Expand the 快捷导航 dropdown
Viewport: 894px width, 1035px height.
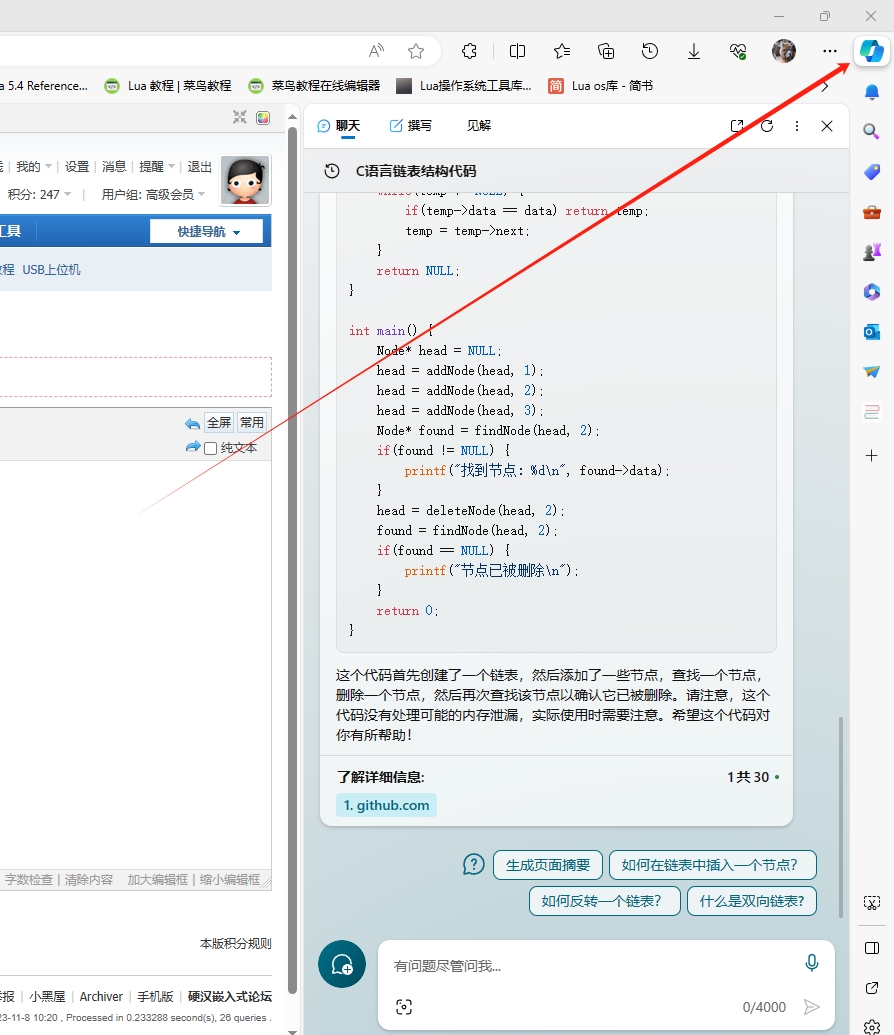click(x=207, y=231)
